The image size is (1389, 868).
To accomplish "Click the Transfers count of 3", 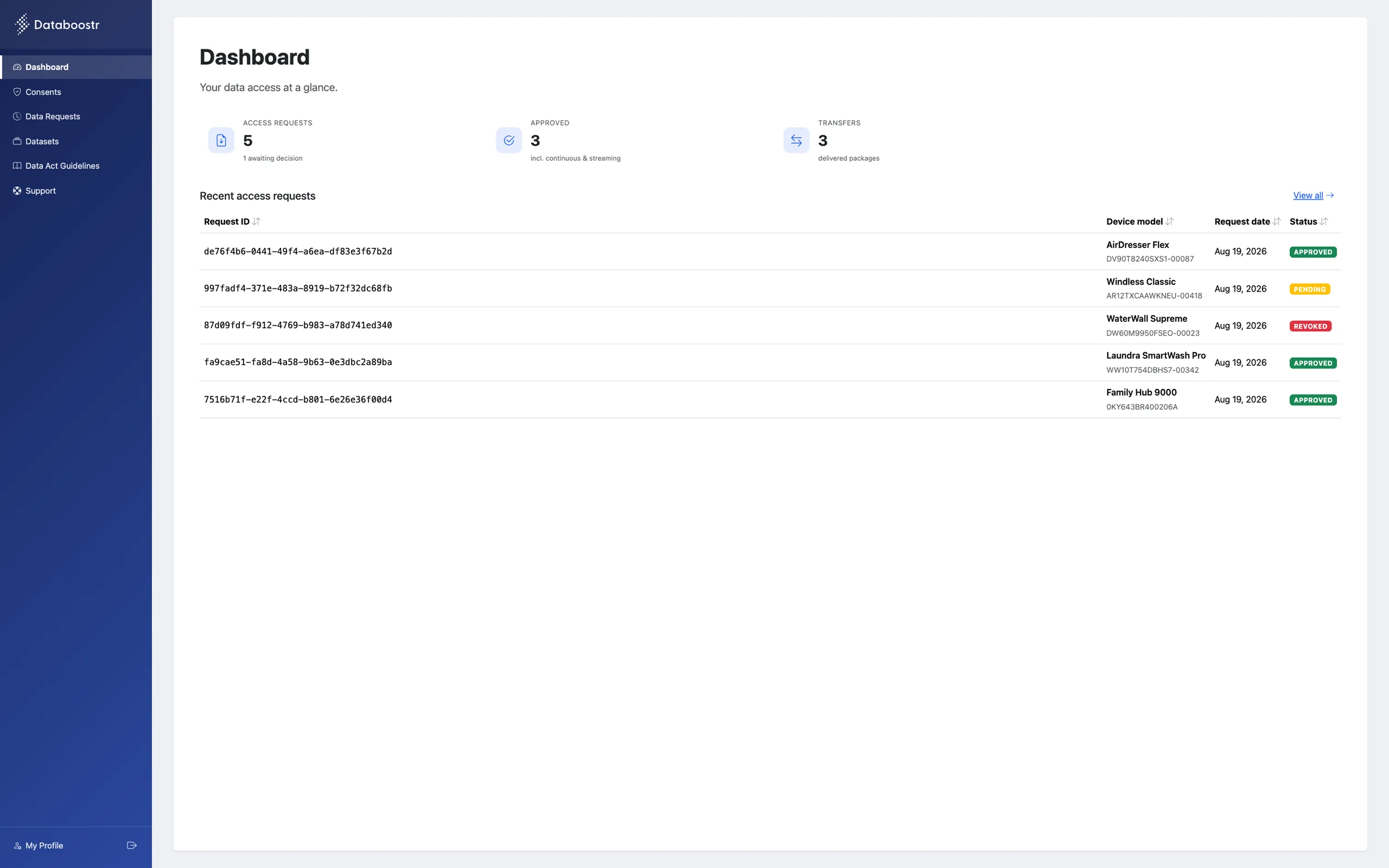I will pos(823,141).
